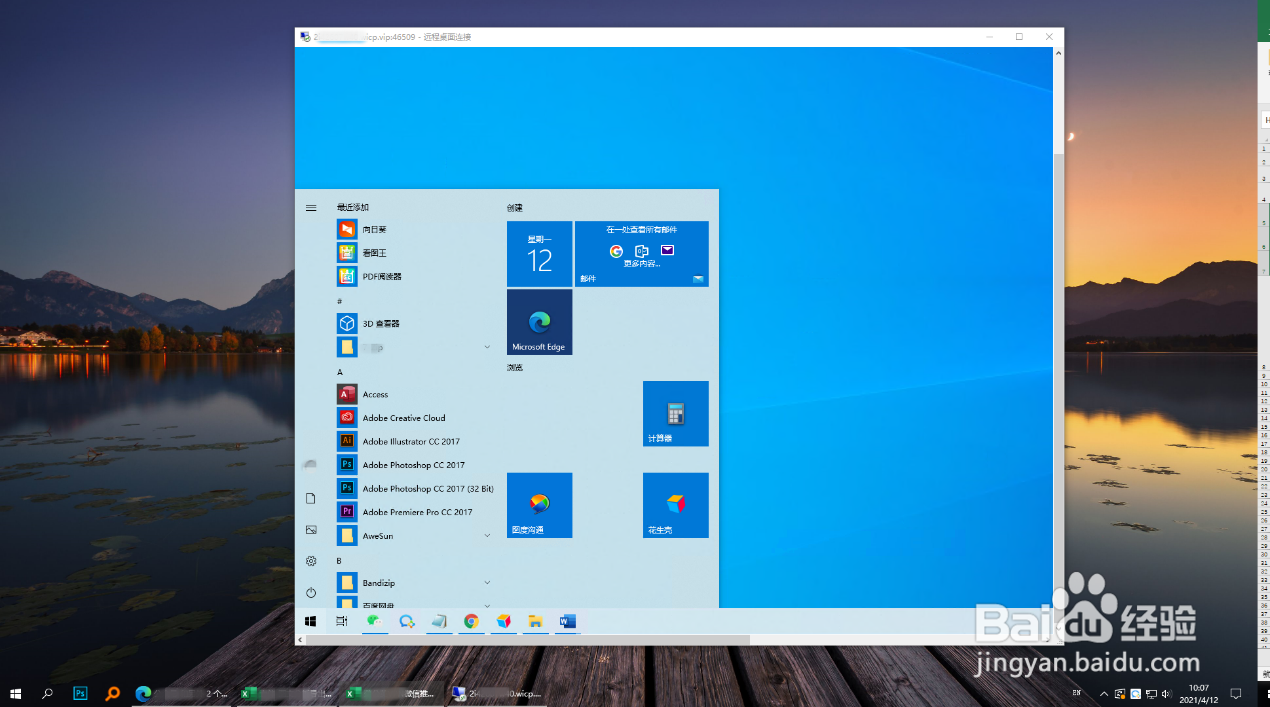This screenshot has height=707, width=1270.
Task: Click the input language indicator in tray
Action: tap(1077, 693)
